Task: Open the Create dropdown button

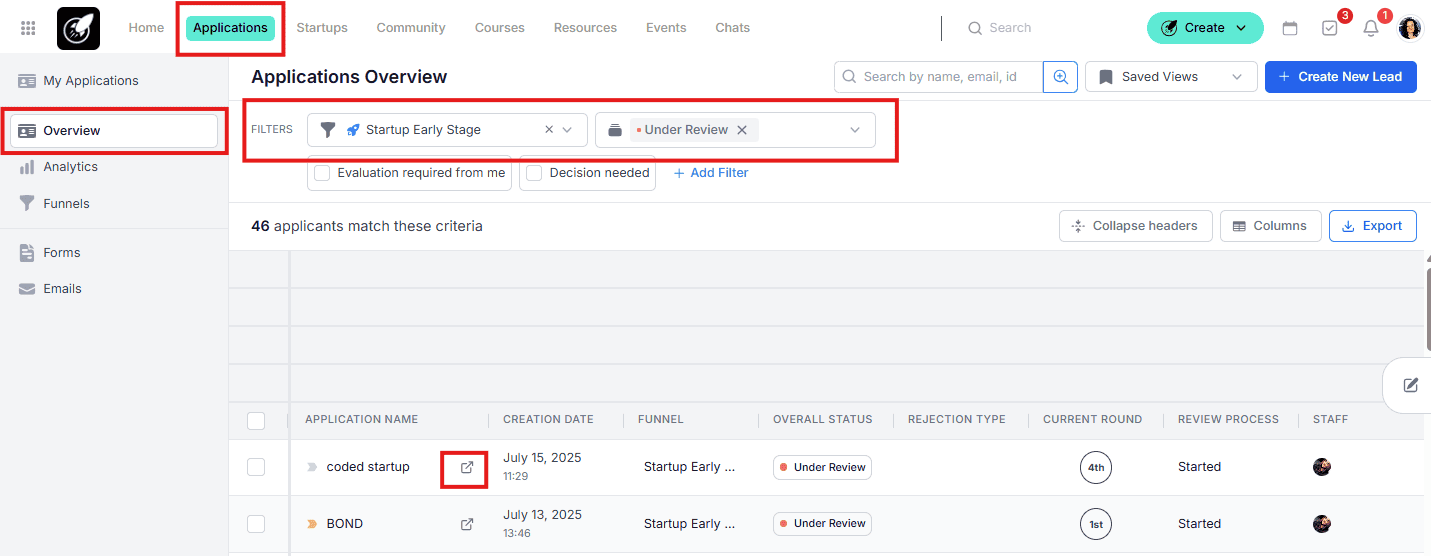Action: pyautogui.click(x=1204, y=28)
